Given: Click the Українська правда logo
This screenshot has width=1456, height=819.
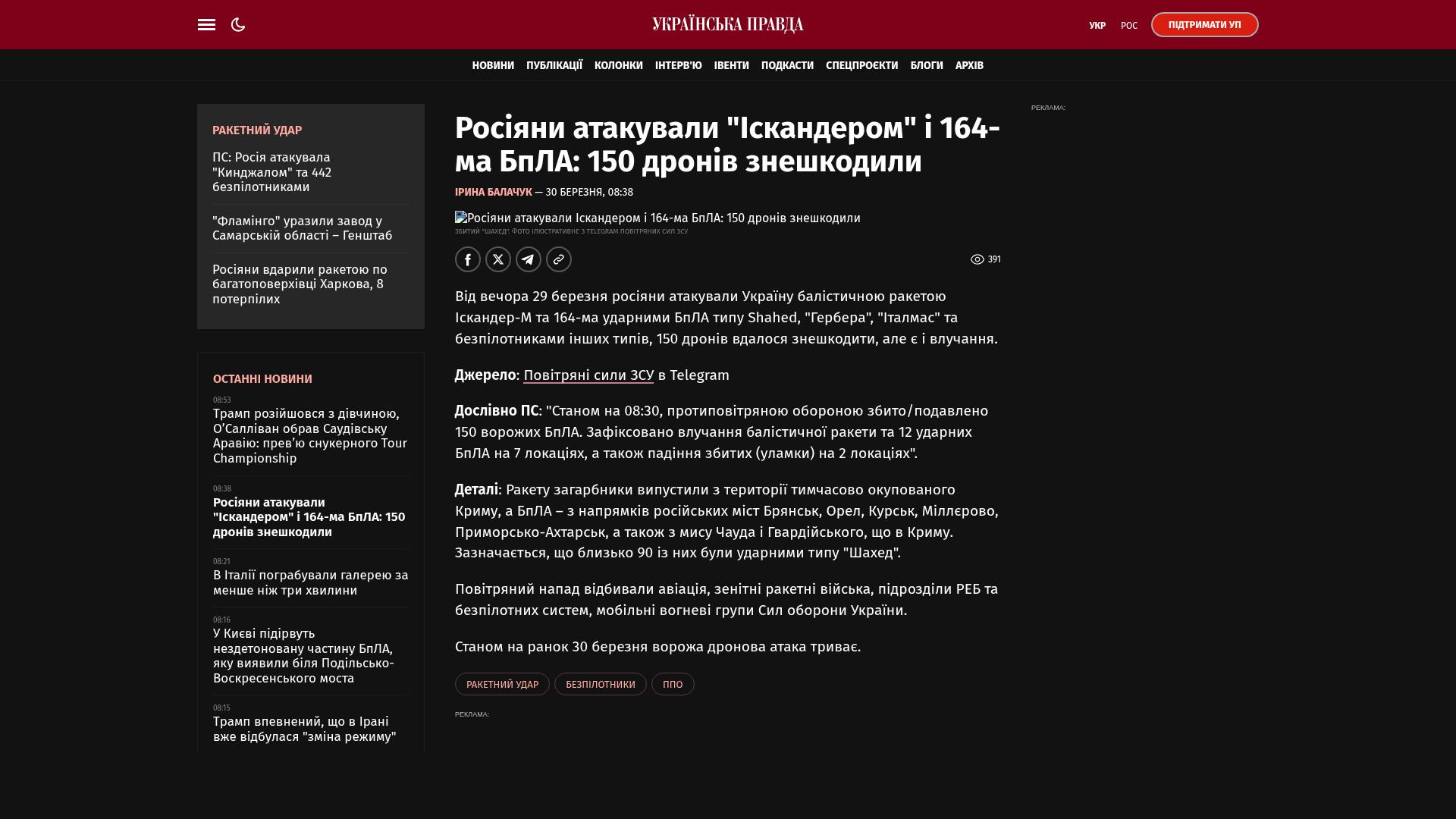Looking at the screenshot, I should [x=727, y=25].
